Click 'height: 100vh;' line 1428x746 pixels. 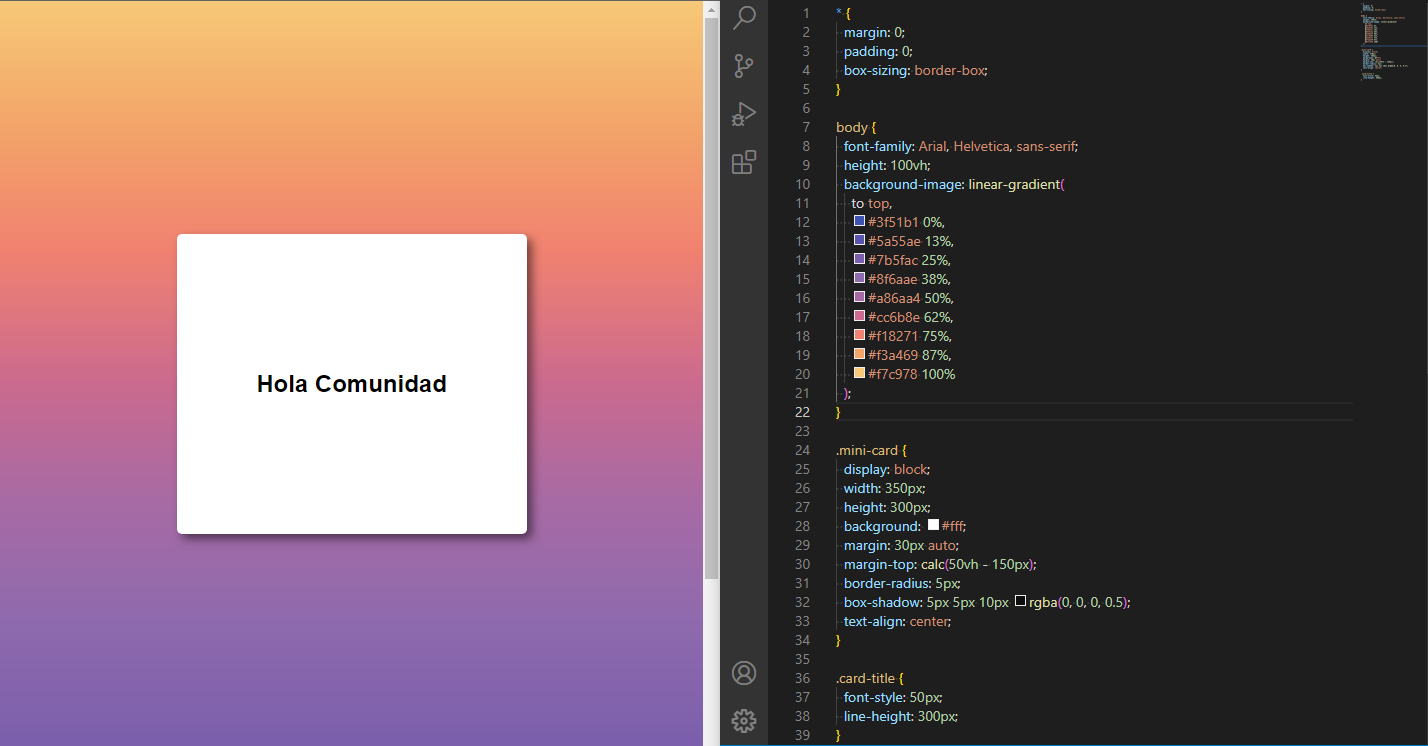887,165
